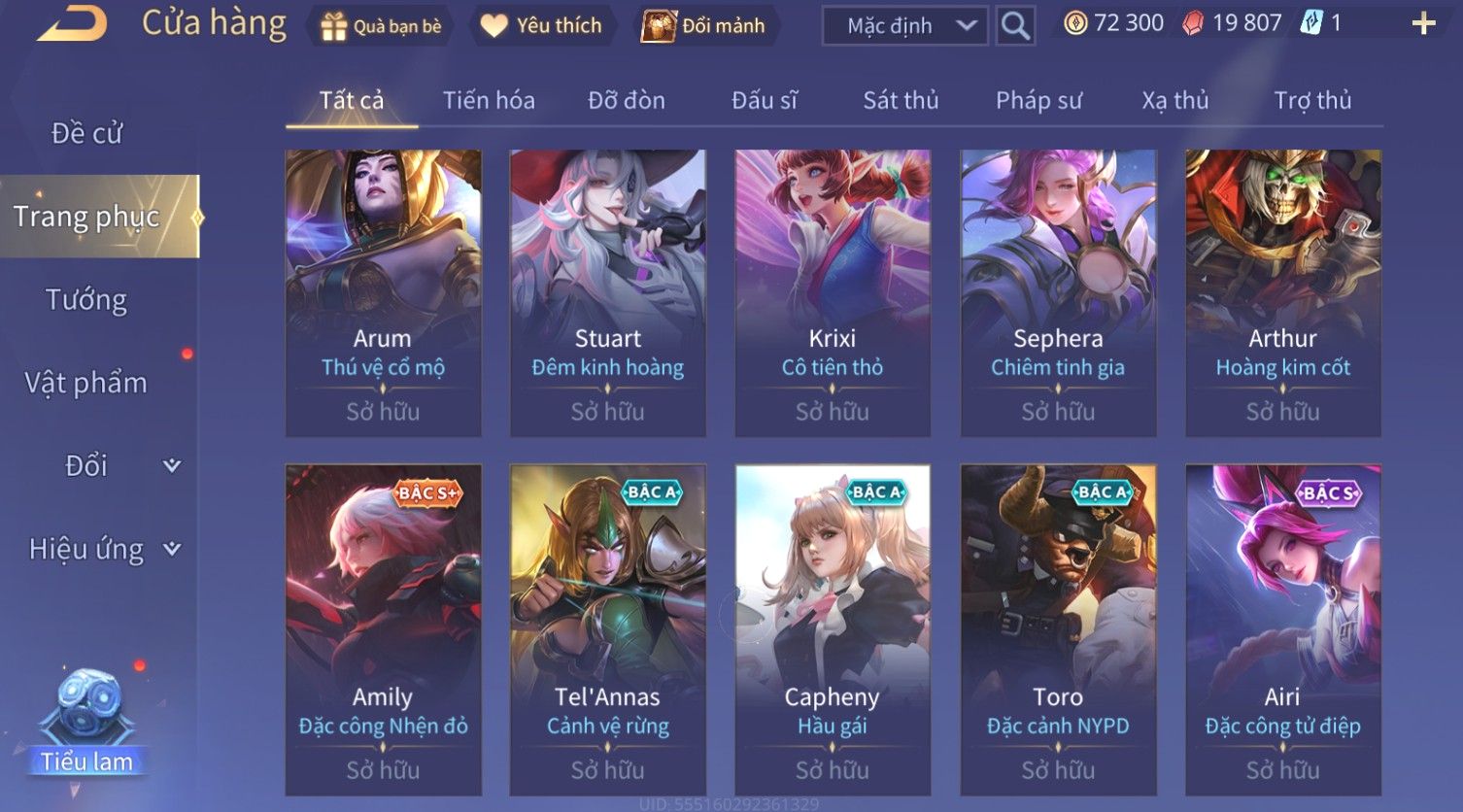Open Quà bạn bè gift button
The height and width of the screenshot is (812, 1463).
382,26
